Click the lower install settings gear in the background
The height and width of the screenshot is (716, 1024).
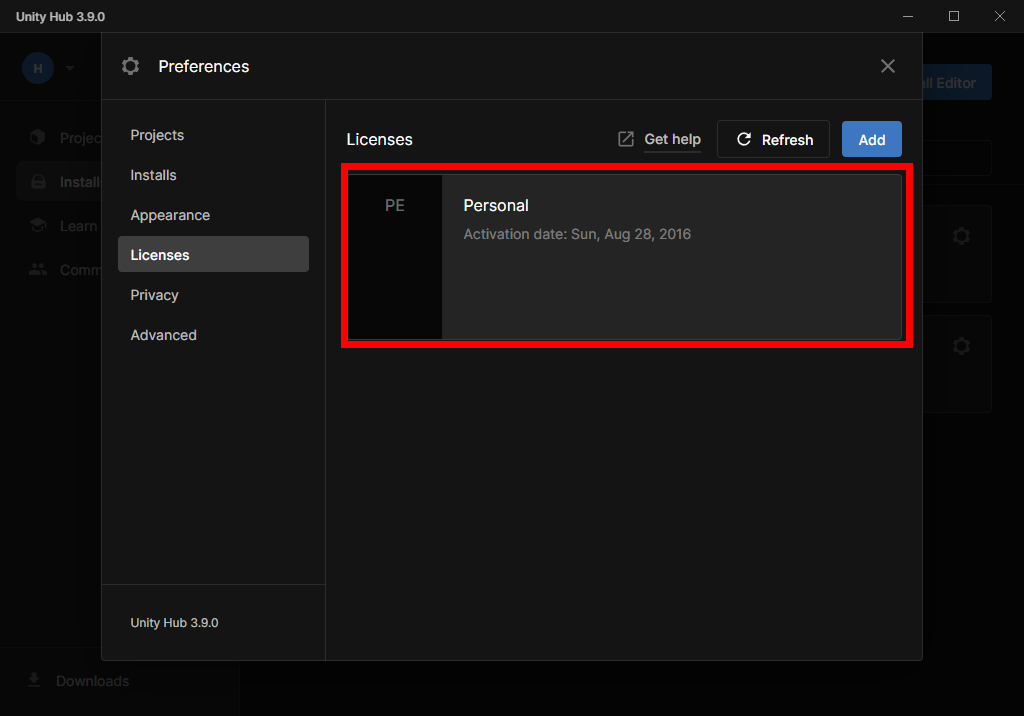(x=961, y=346)
